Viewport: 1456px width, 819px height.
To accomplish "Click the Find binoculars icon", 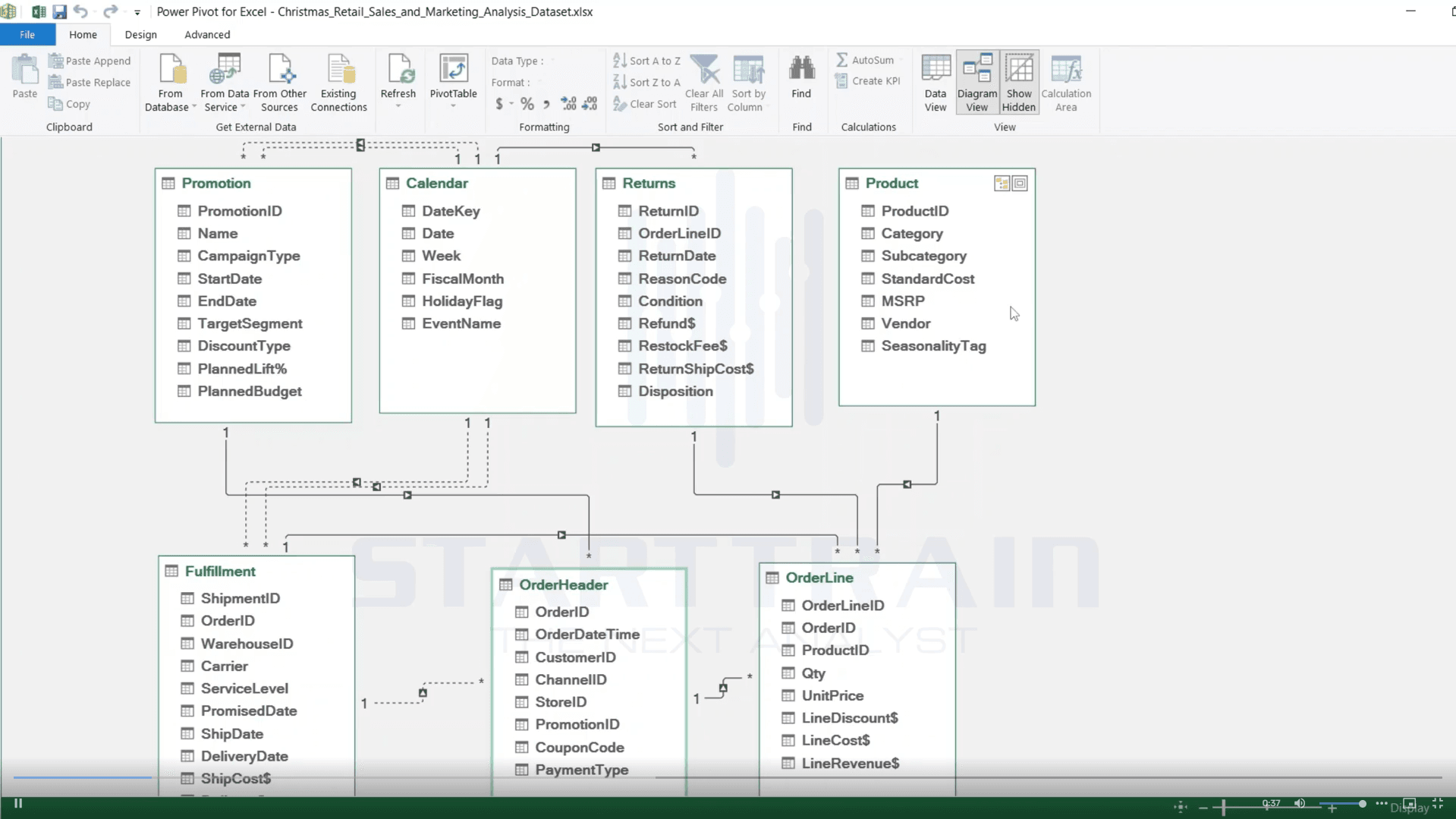I will coord(801,69).
